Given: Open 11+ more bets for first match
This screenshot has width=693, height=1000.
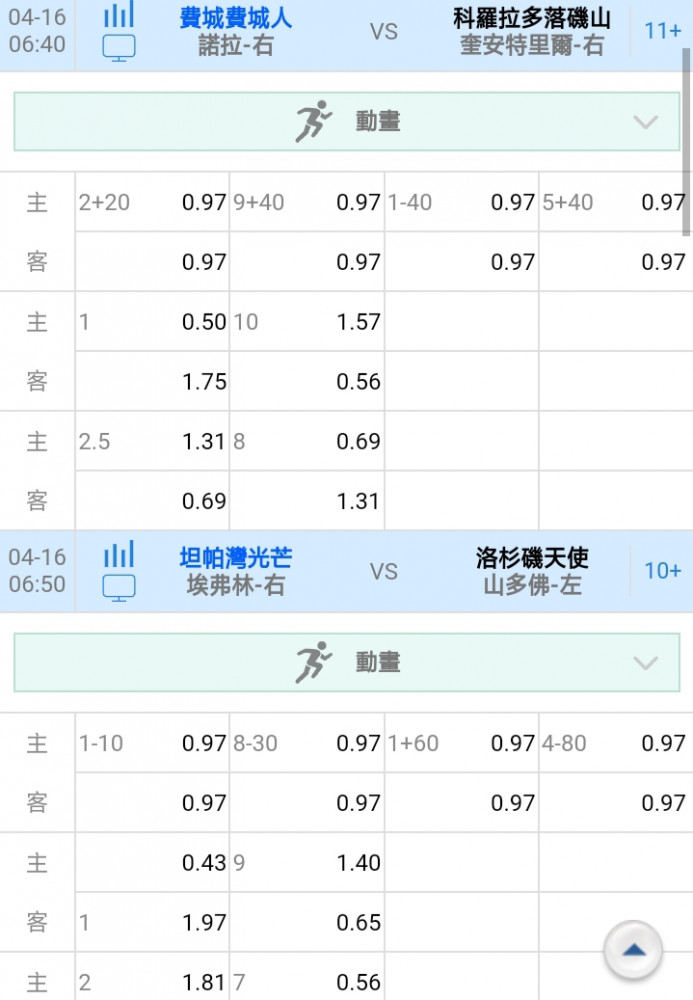Looking at the screenshot, I should pos(662,31).
